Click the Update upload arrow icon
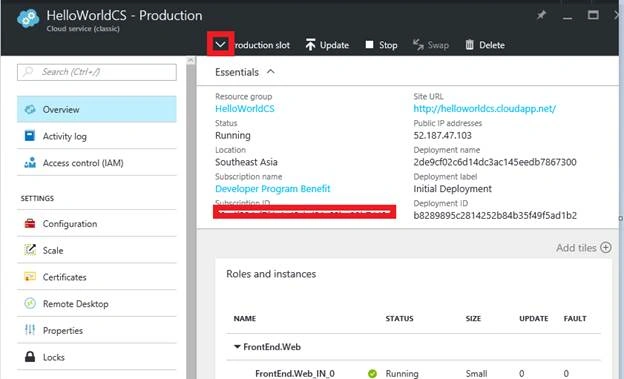 click(310, 44)
